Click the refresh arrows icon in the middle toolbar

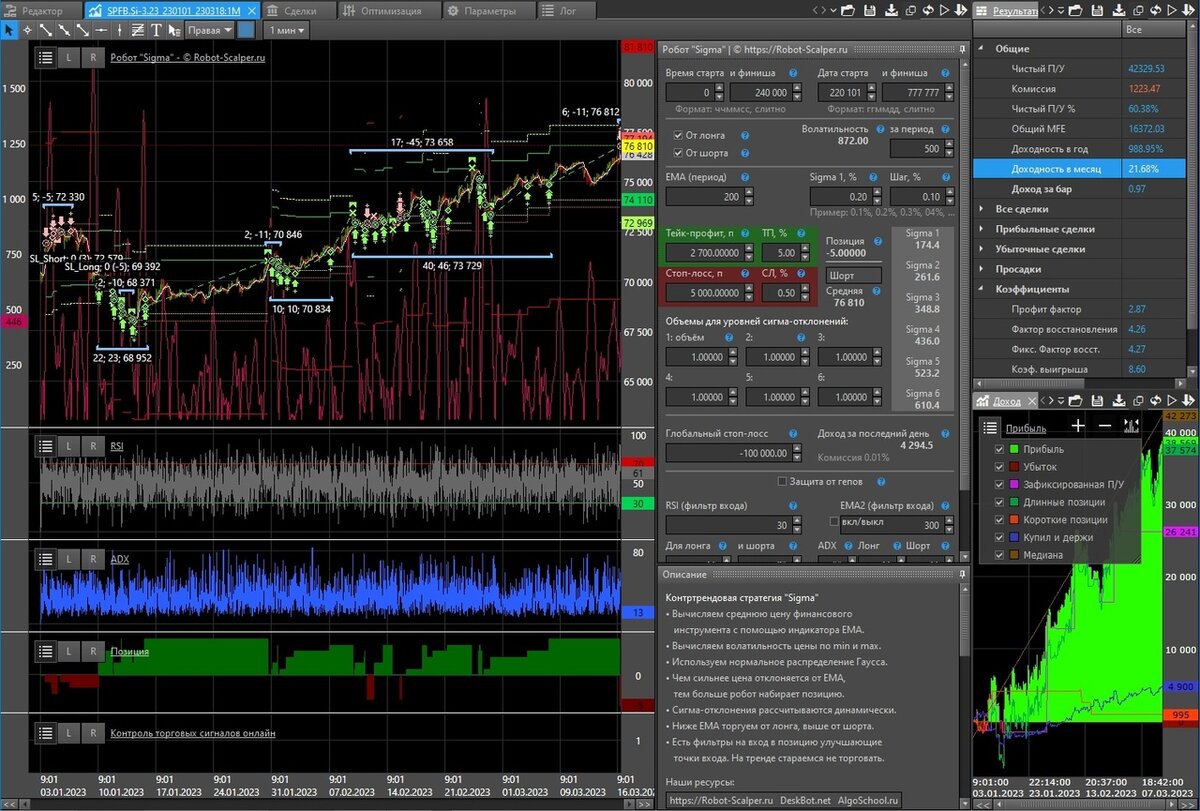point(927,11)
